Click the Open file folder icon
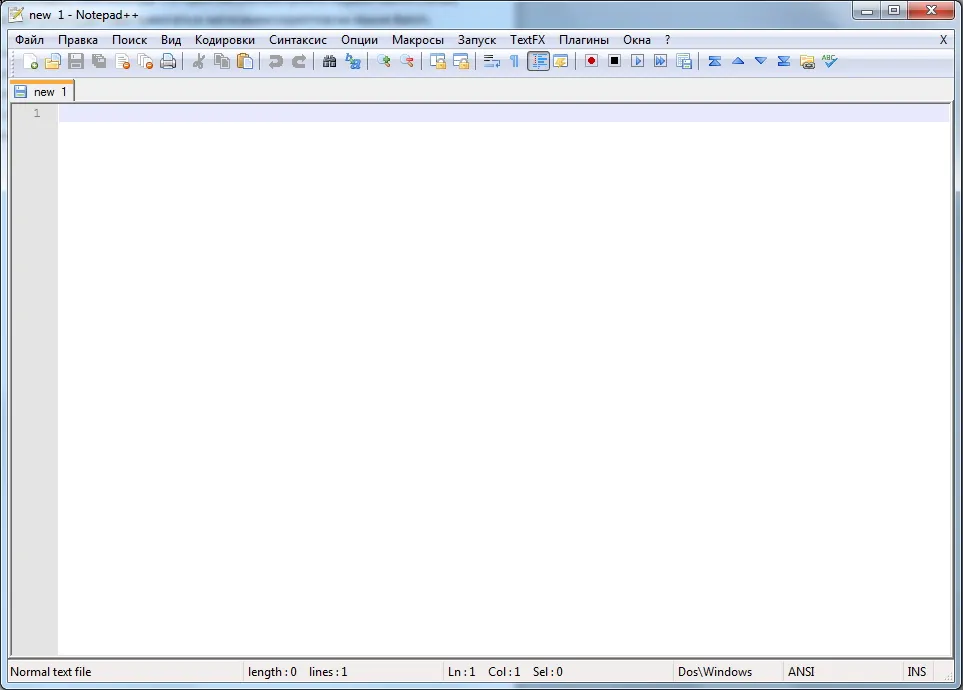Viewport: 963px width, 690px height. click(53, 61)
